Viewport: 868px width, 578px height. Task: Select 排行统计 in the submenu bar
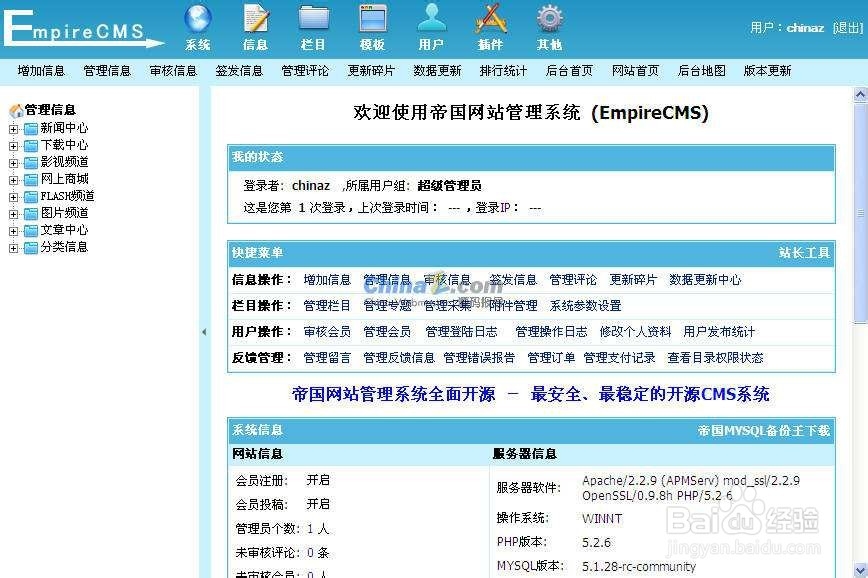tap(503, 71)
